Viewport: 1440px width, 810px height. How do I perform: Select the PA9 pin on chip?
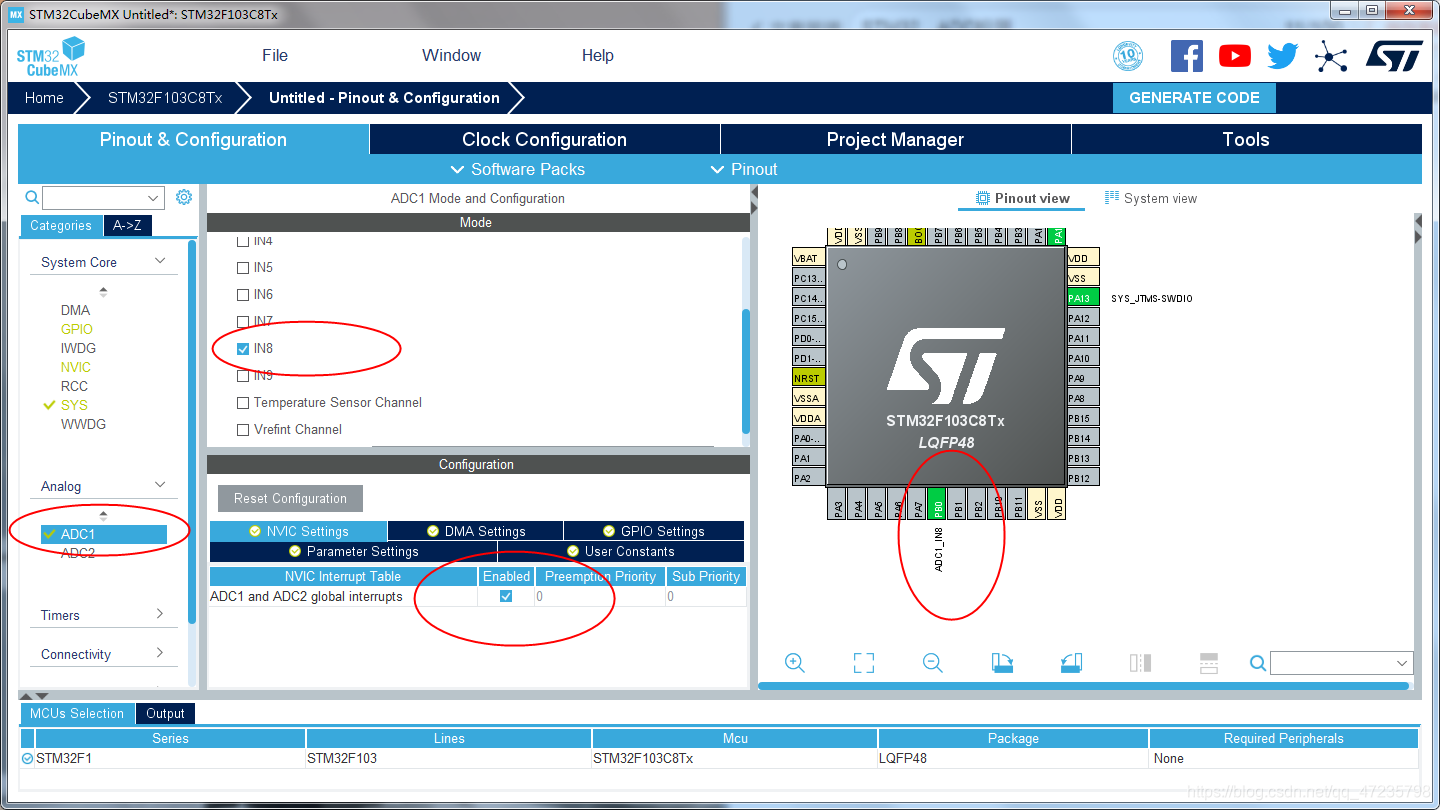(x=1083, y=378)
